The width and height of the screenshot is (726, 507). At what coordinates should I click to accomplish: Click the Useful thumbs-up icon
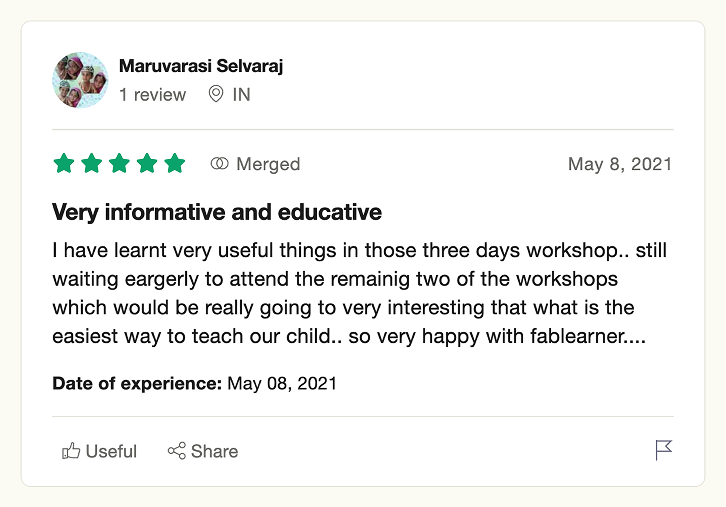pyautogui.click(x=71, y=451)
